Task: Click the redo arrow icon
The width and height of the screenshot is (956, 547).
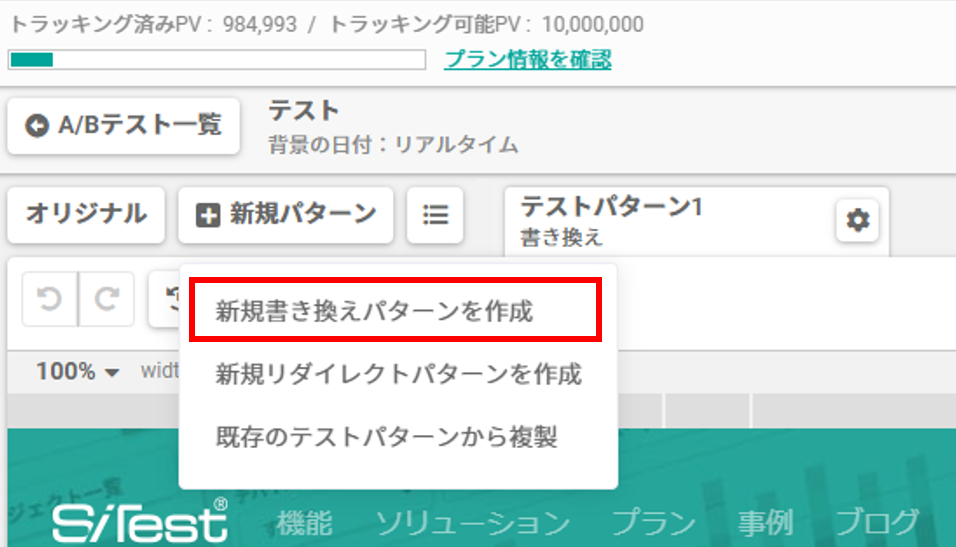Action: tap(107, 299)
